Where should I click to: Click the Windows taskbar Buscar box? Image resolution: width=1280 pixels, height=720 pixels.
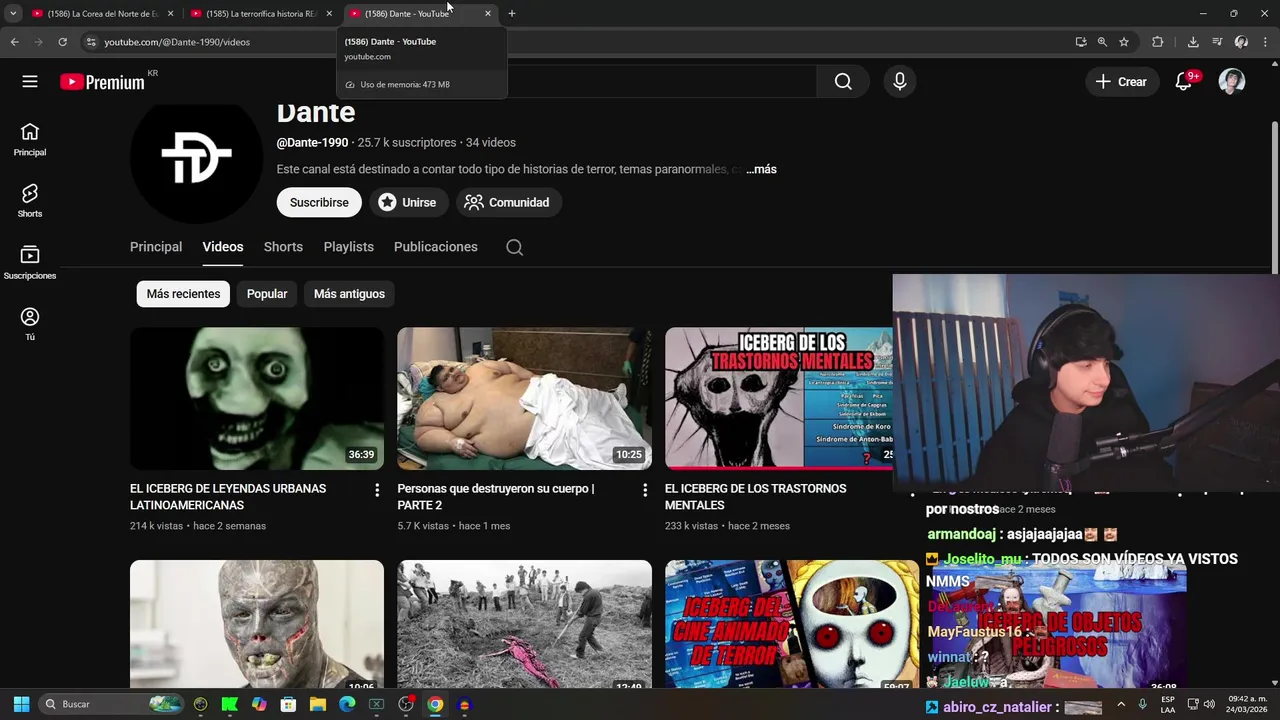pyautogui.click(x=112, y=704)
